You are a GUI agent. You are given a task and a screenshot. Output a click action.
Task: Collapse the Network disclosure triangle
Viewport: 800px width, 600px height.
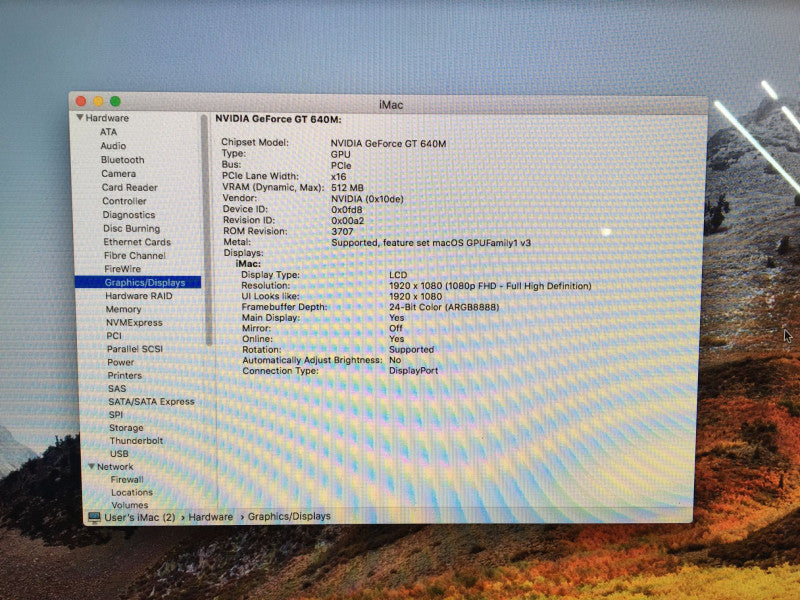91,466
